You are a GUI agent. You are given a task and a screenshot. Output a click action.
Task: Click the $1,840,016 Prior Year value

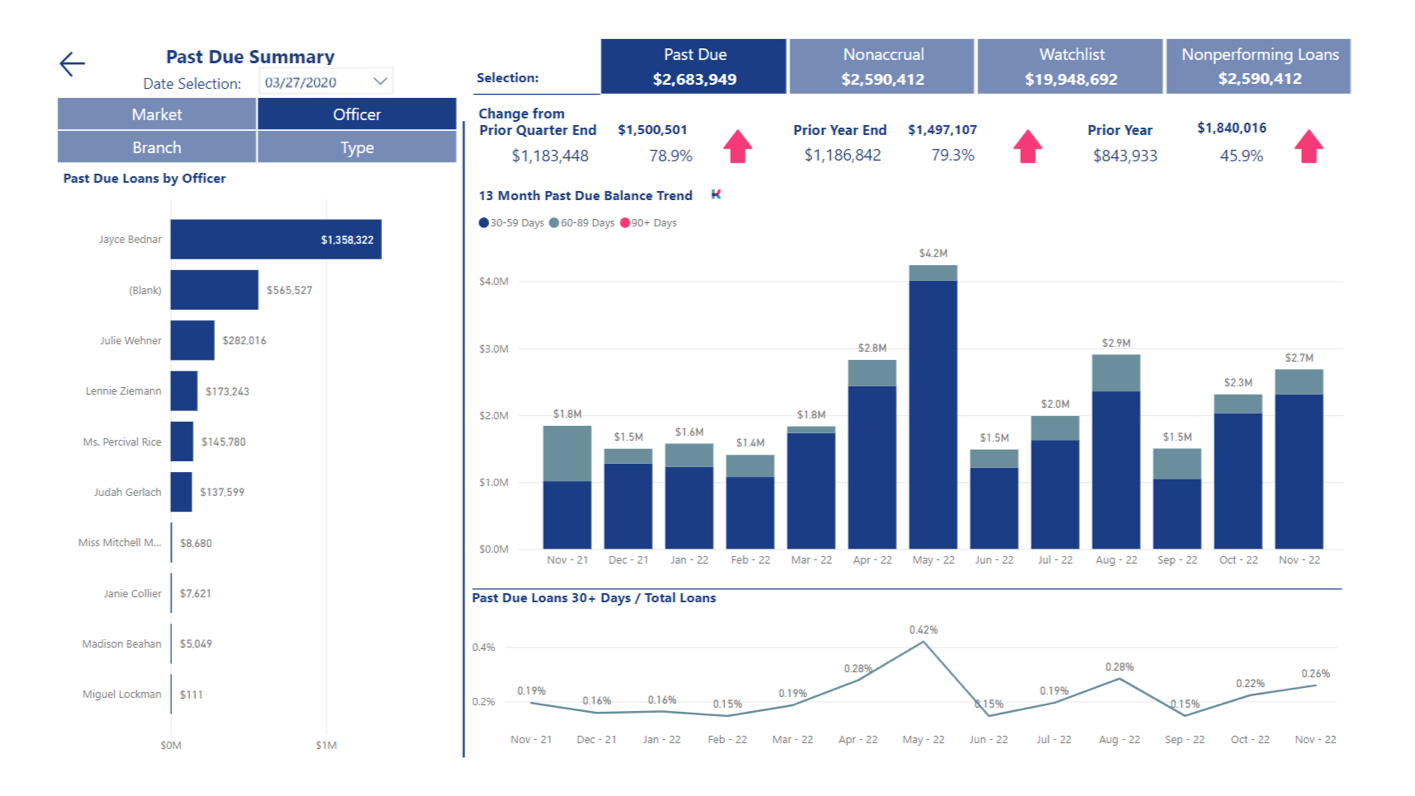(x=1232, y=128)
